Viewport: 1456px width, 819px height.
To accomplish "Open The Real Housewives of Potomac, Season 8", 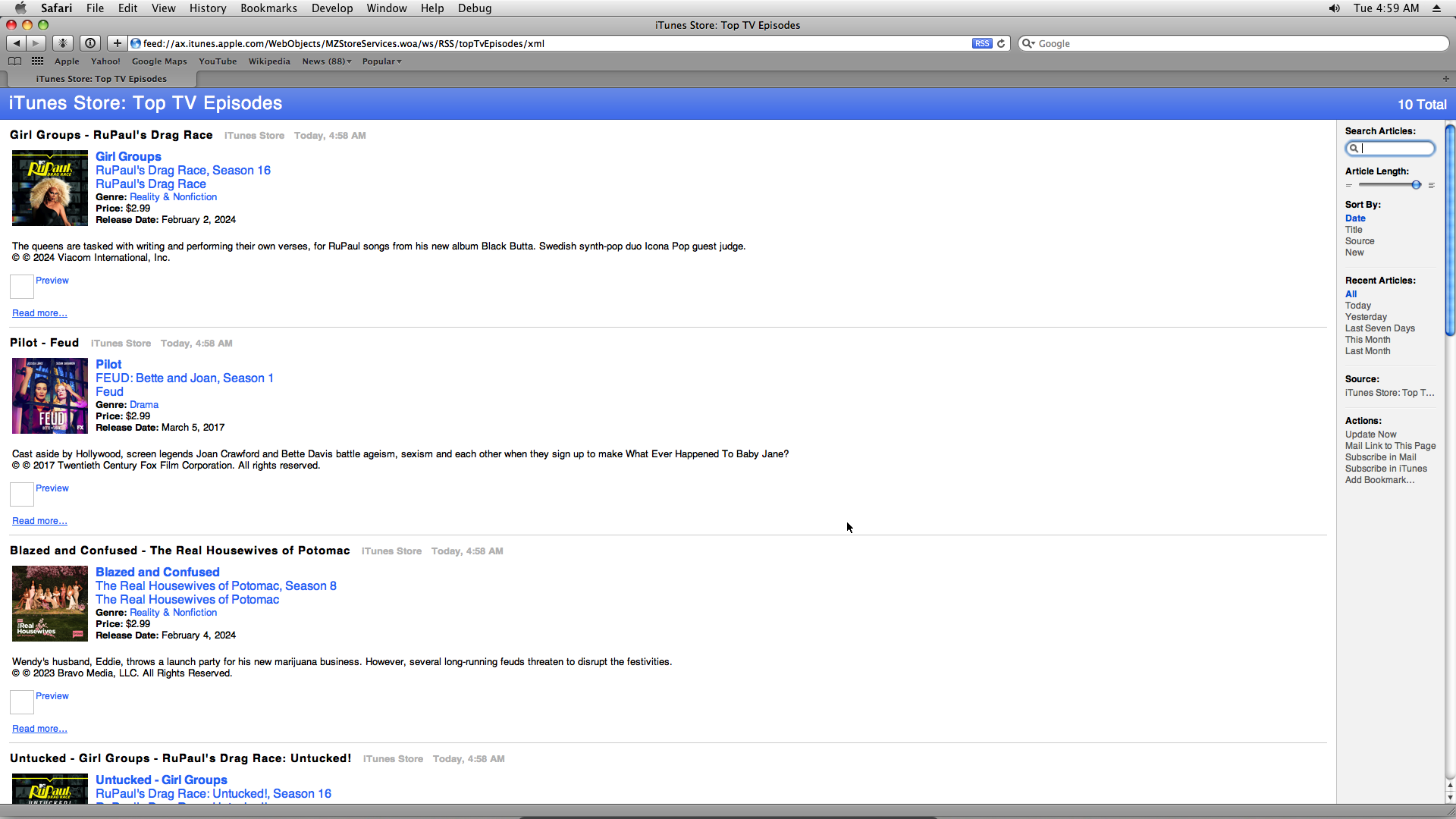I will point(216,585).
